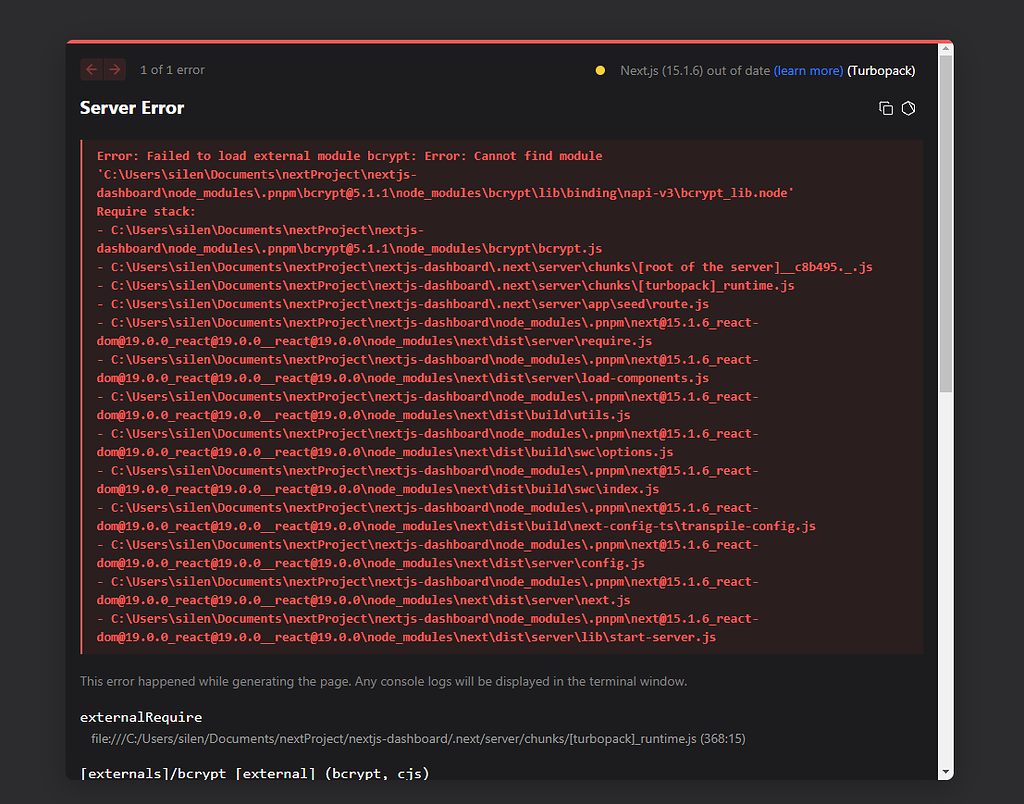
Task: Click the Next.js (15.1.6) out of date text
Action: click(x=695, y=71)
